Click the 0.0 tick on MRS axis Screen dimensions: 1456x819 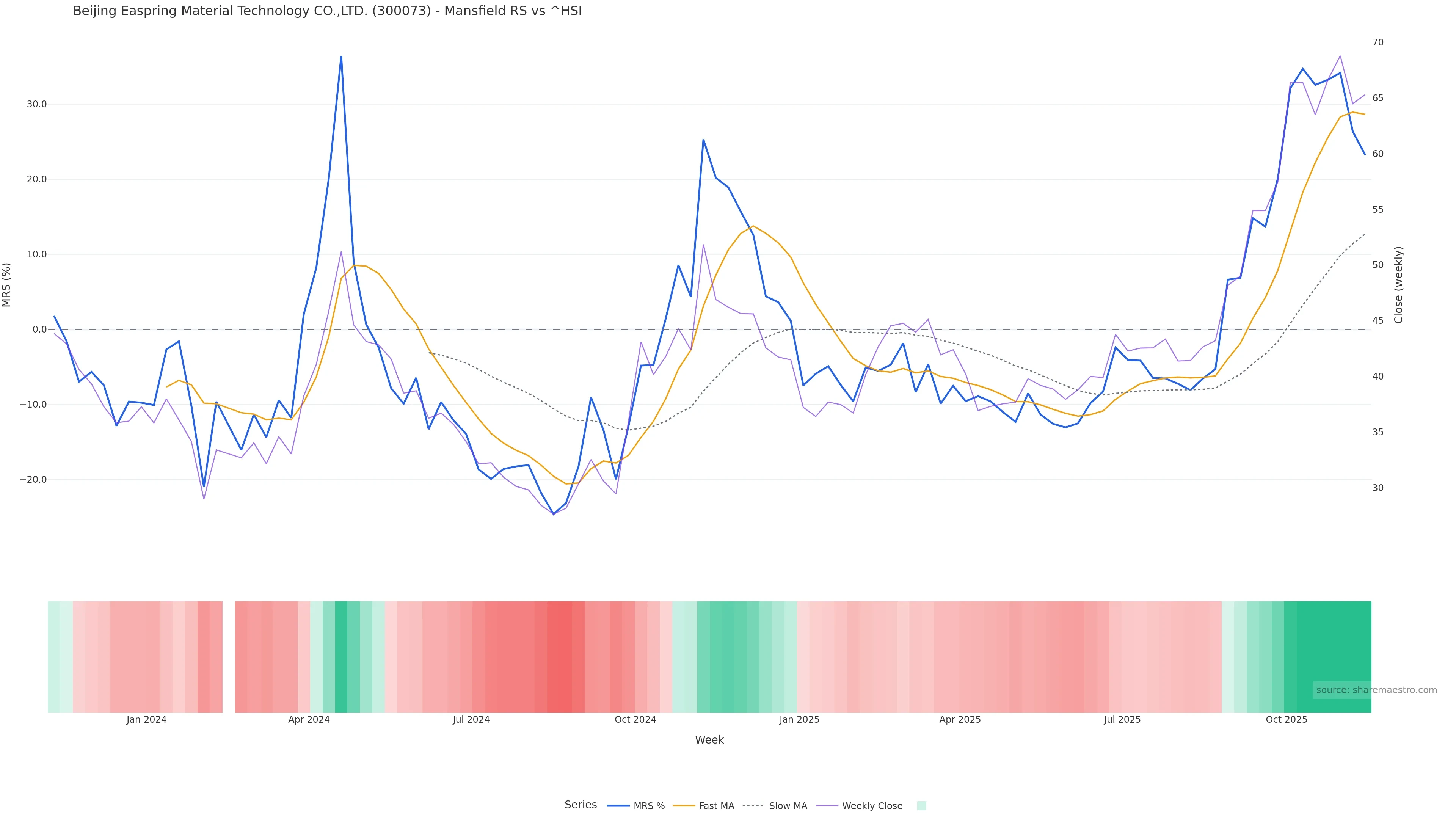(39, 329)
